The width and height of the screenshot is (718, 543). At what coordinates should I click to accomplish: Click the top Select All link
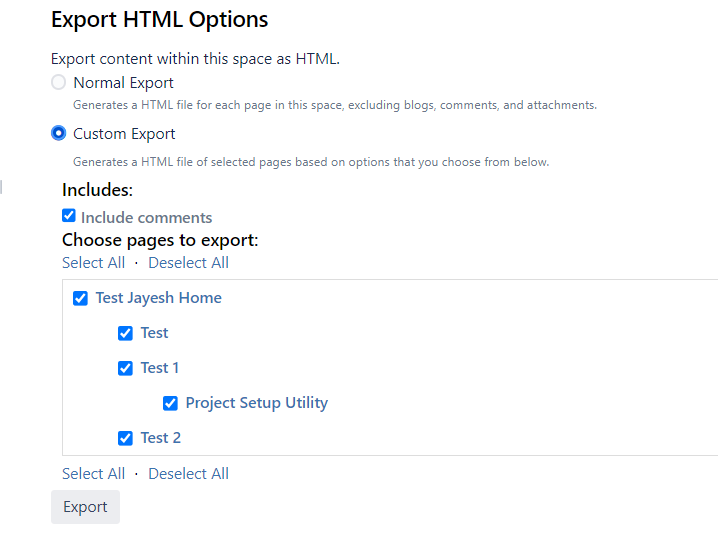point(94,263)
